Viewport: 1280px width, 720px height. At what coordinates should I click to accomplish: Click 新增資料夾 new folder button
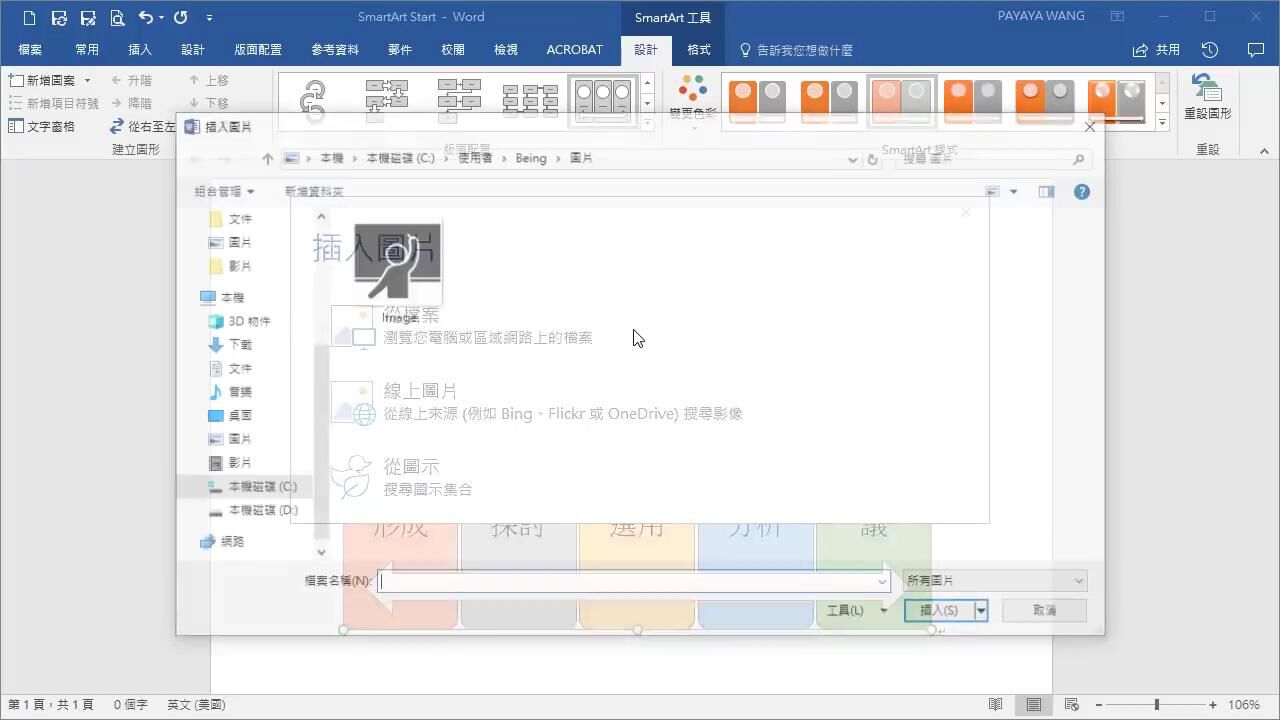314,191
